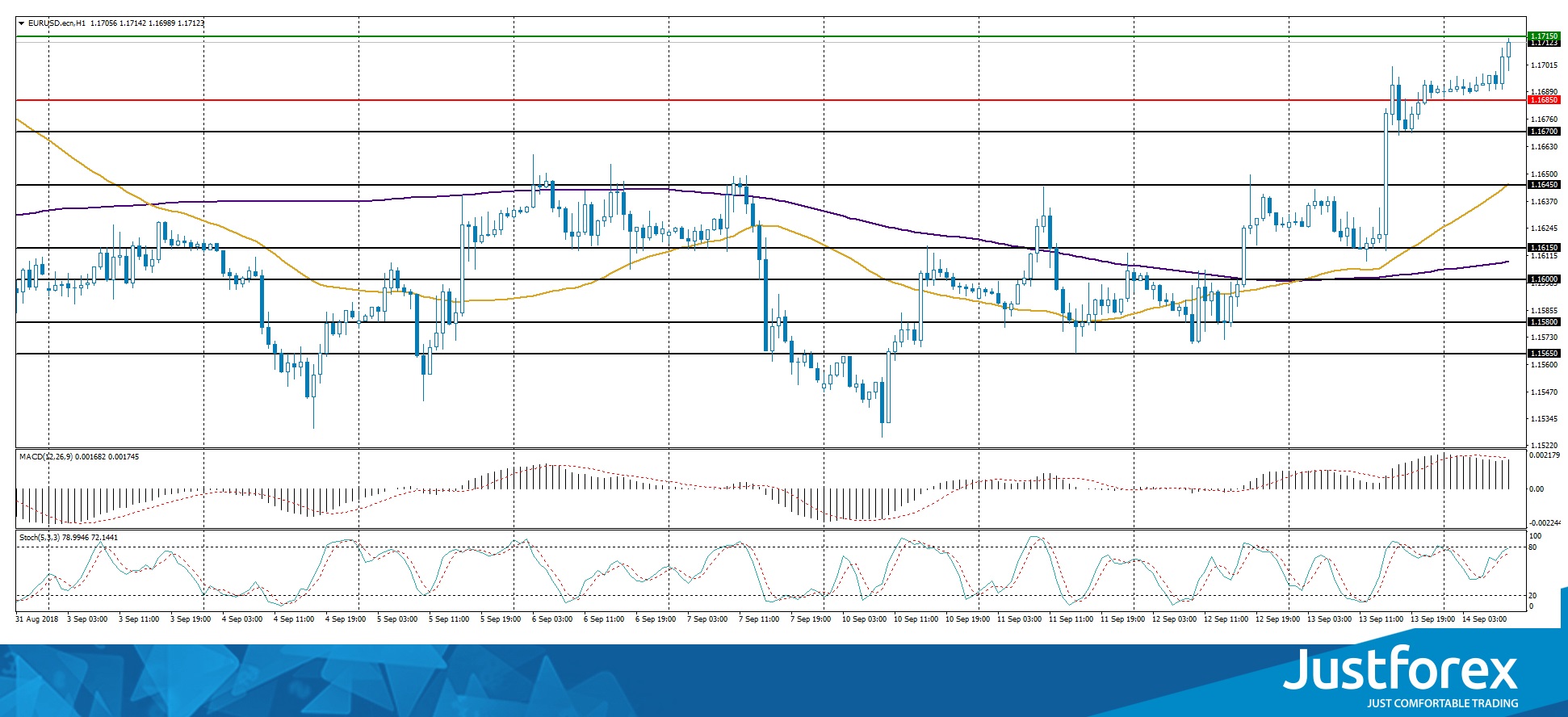
Task: Click the 1.16245 price axis value
Action: tap(1544, 229)
